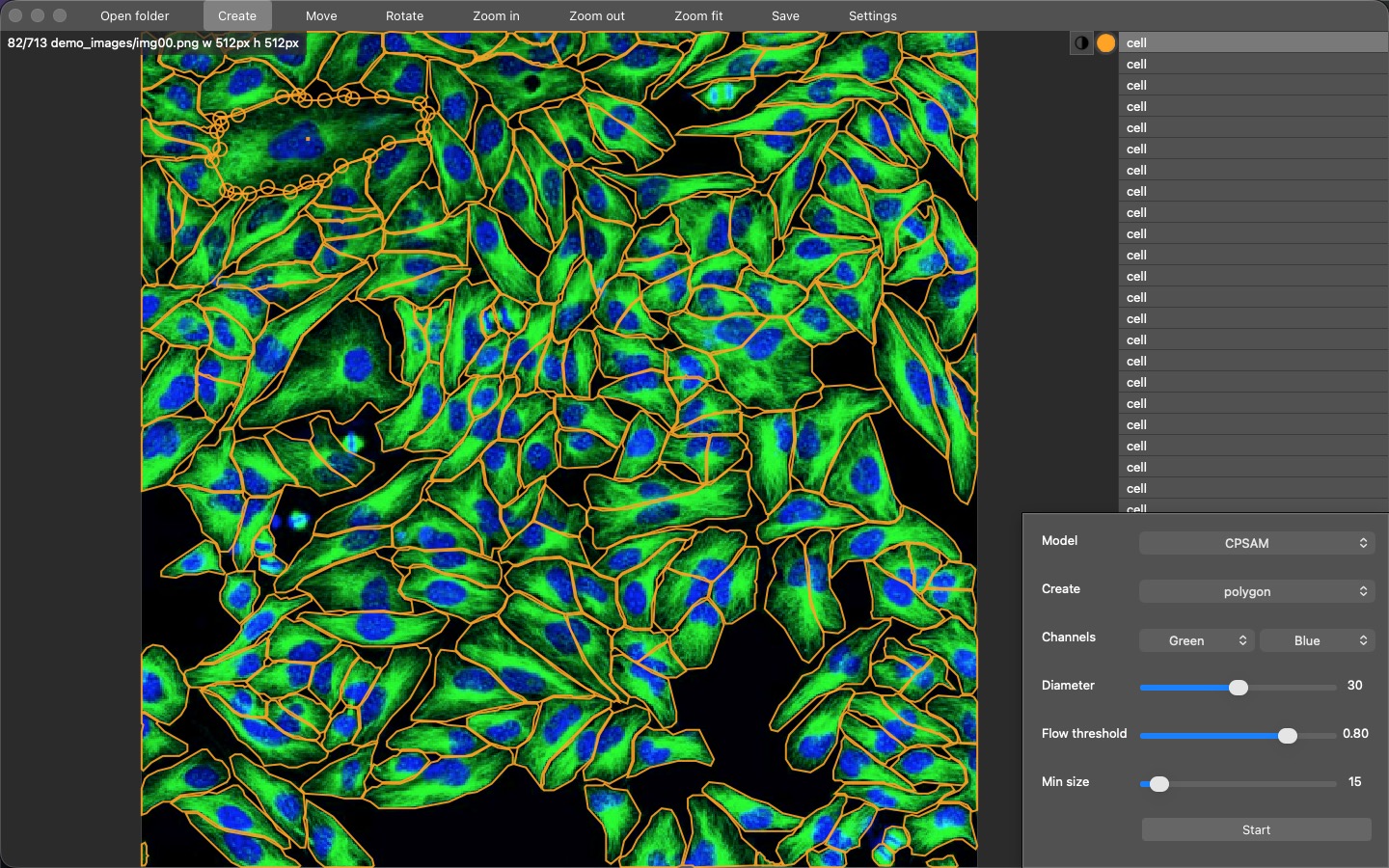
Task: Zoom out of the image
Action: [x=596, y=15]
